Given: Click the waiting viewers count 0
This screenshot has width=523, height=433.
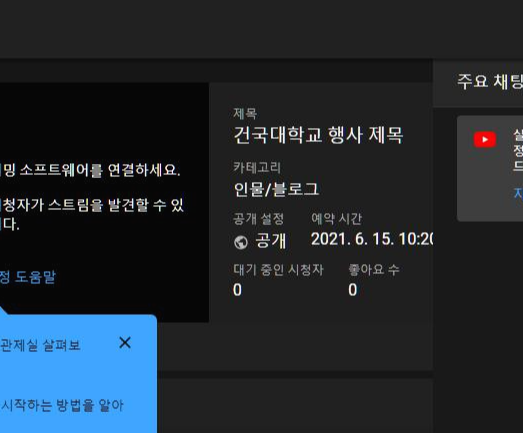Looking at the screenshot, I should pyautogui.click(x=237, y=290).
